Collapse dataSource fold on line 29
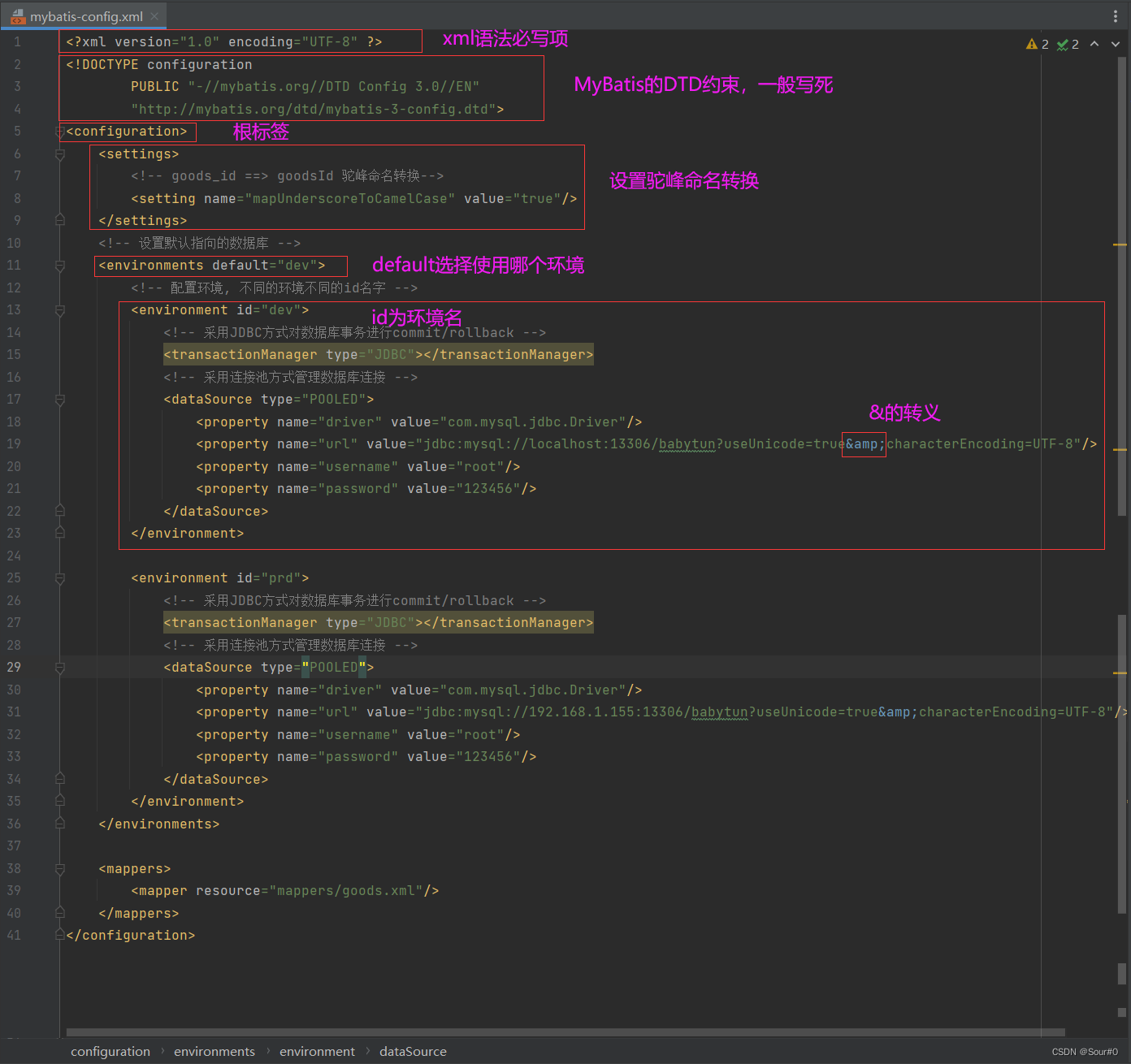This screenshot has width=1131, height=1064. point(59,668)
